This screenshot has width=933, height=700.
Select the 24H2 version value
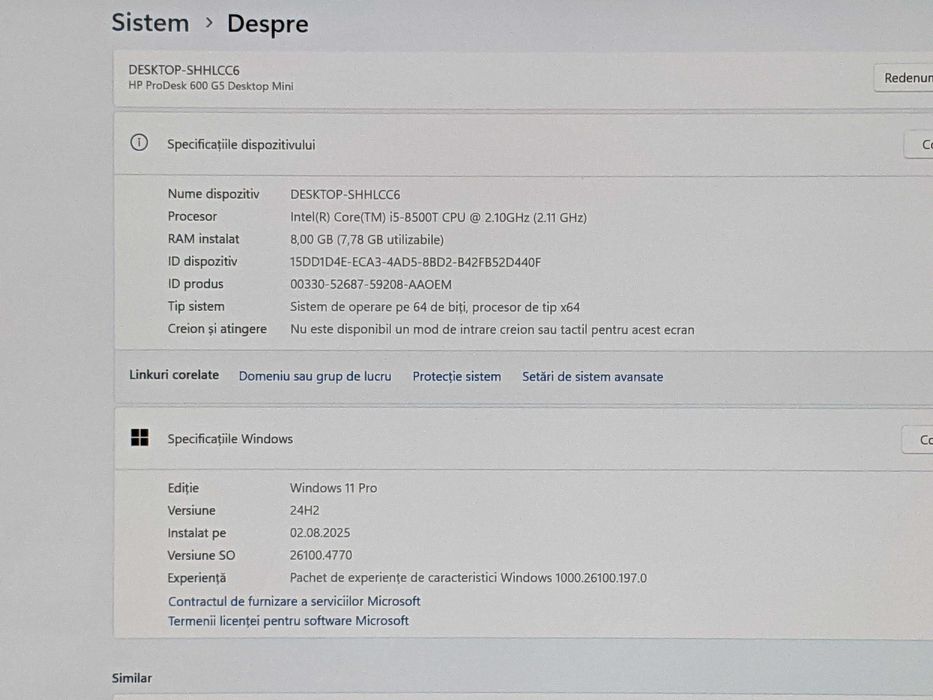pyautogui.click(x=305, y=511)
